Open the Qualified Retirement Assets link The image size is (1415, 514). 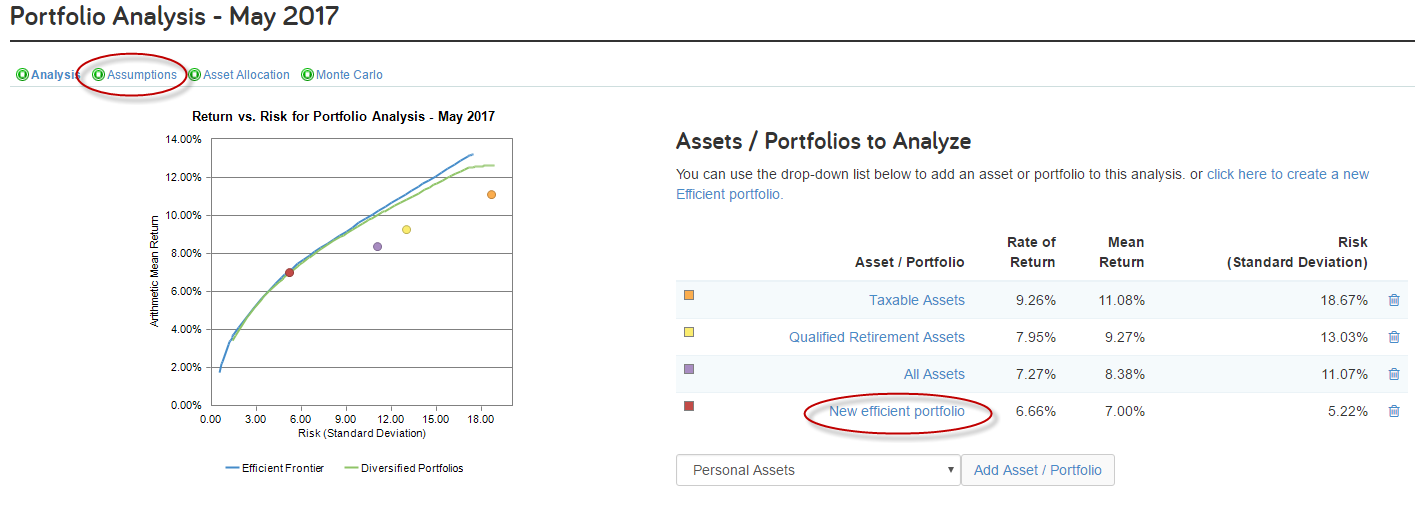click(x=877, y=337)
